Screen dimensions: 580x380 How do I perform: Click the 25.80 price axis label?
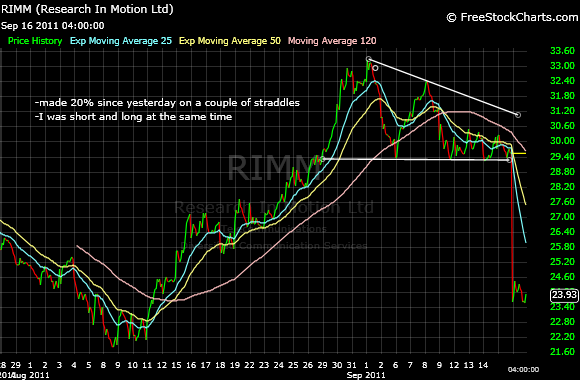pyautogui.click(x=562, y=246)
